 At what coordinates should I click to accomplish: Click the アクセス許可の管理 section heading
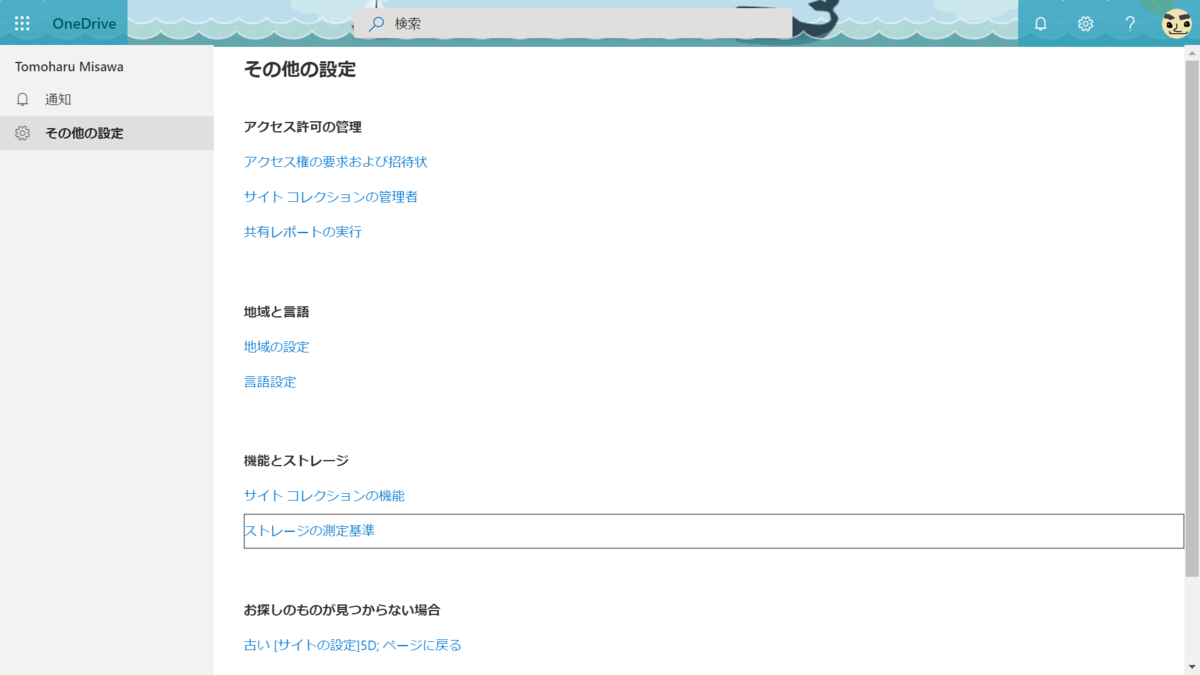(x=303, y=127)
